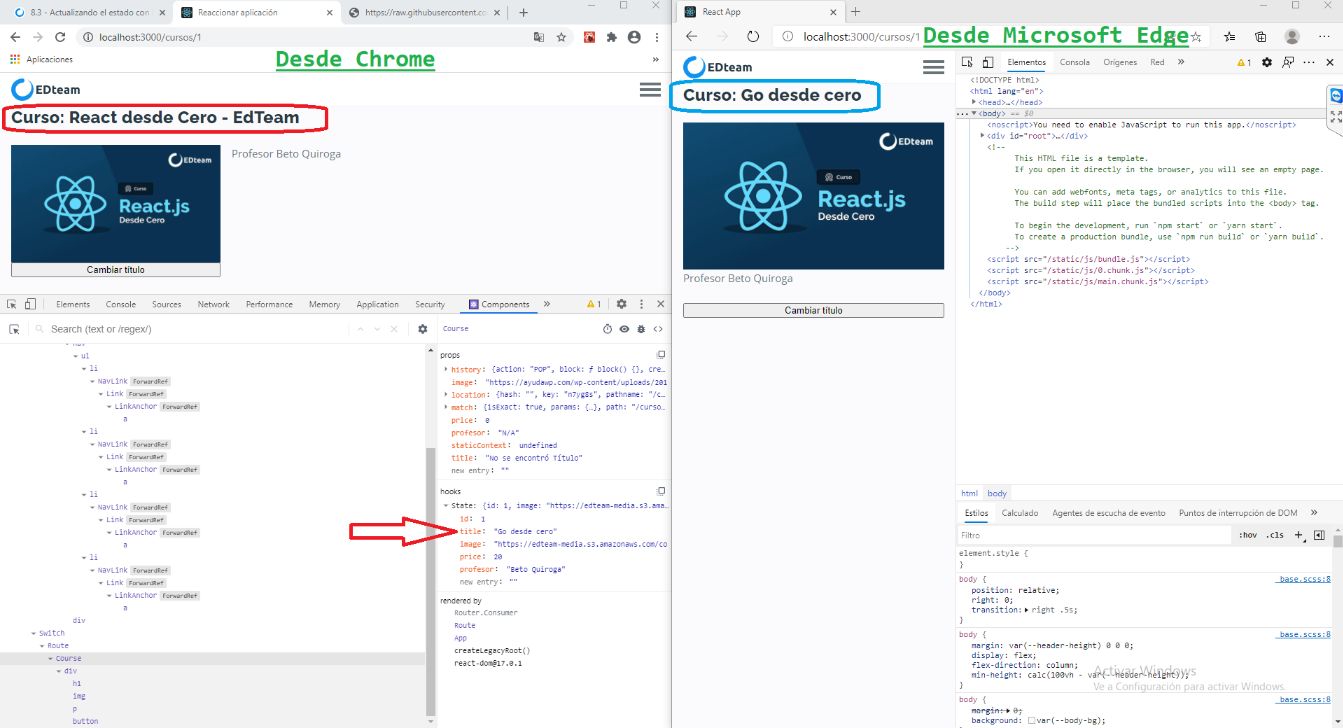This screenshot has width=1343, height=728.
Task: Click background color swatch var(--body-bg)
Action: (1031, 720)
